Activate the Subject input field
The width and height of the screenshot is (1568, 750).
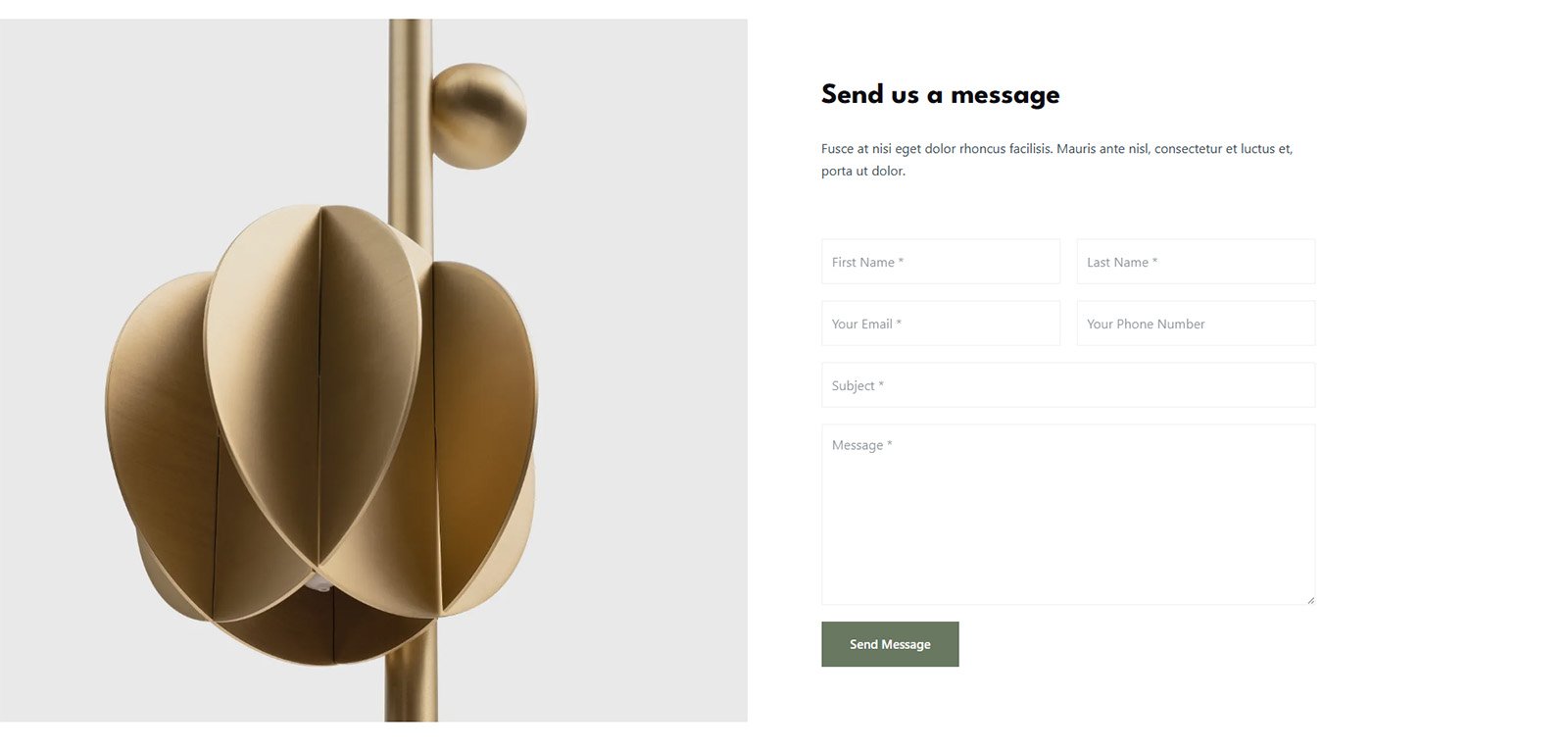(1067, 385)
